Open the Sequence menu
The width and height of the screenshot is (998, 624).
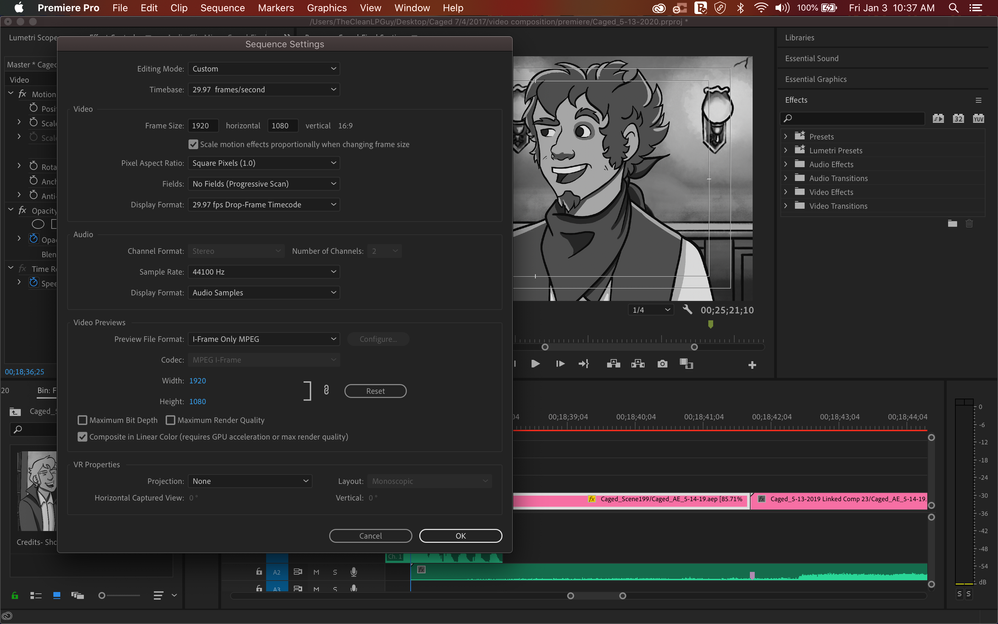(222, 8)
